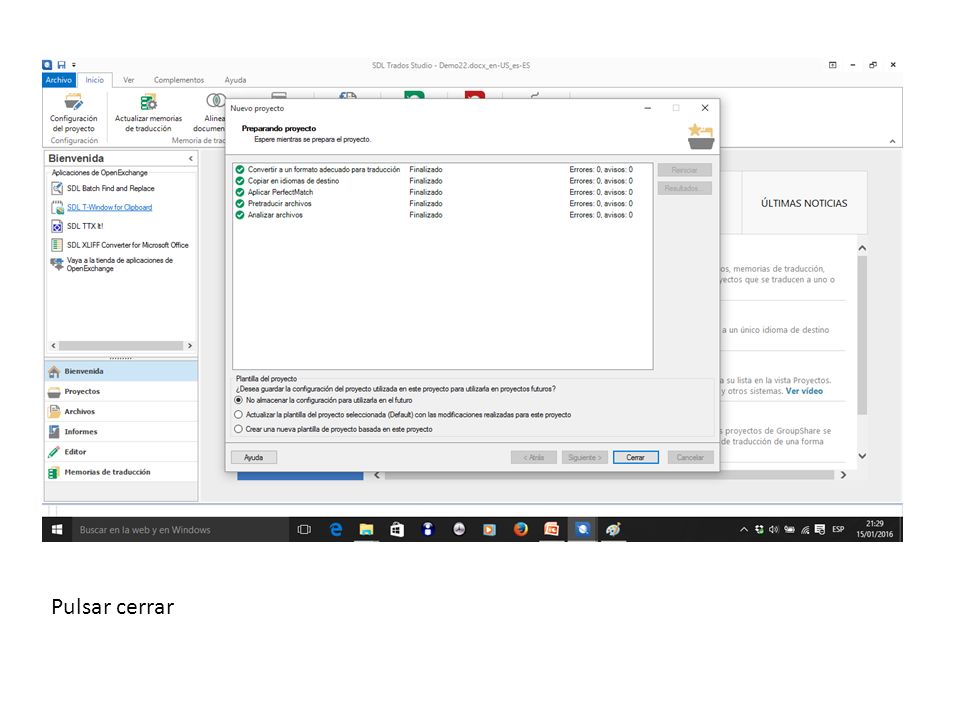Click the welcome page vertical scrollbar thumb
Viewport: 960px width, 720px height.
point(862,336)
